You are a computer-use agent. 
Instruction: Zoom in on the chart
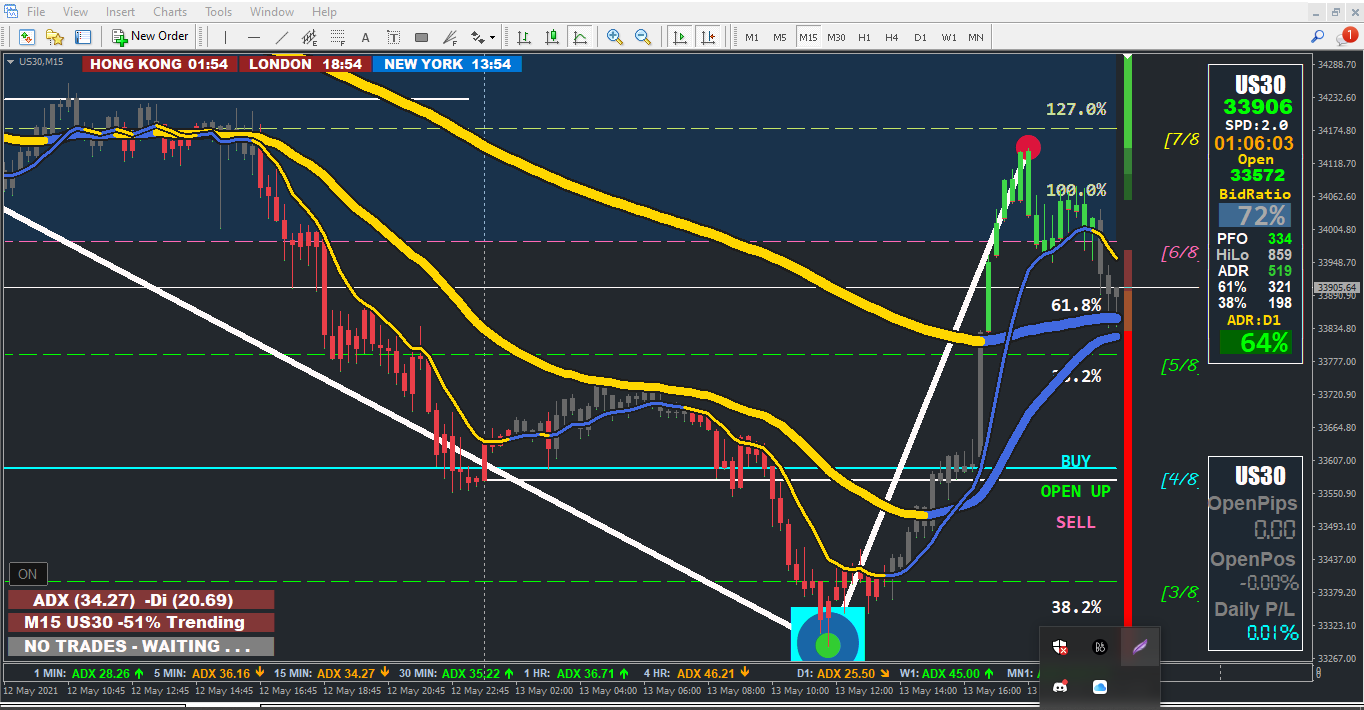pyautogui.click(x=615, y=37)
